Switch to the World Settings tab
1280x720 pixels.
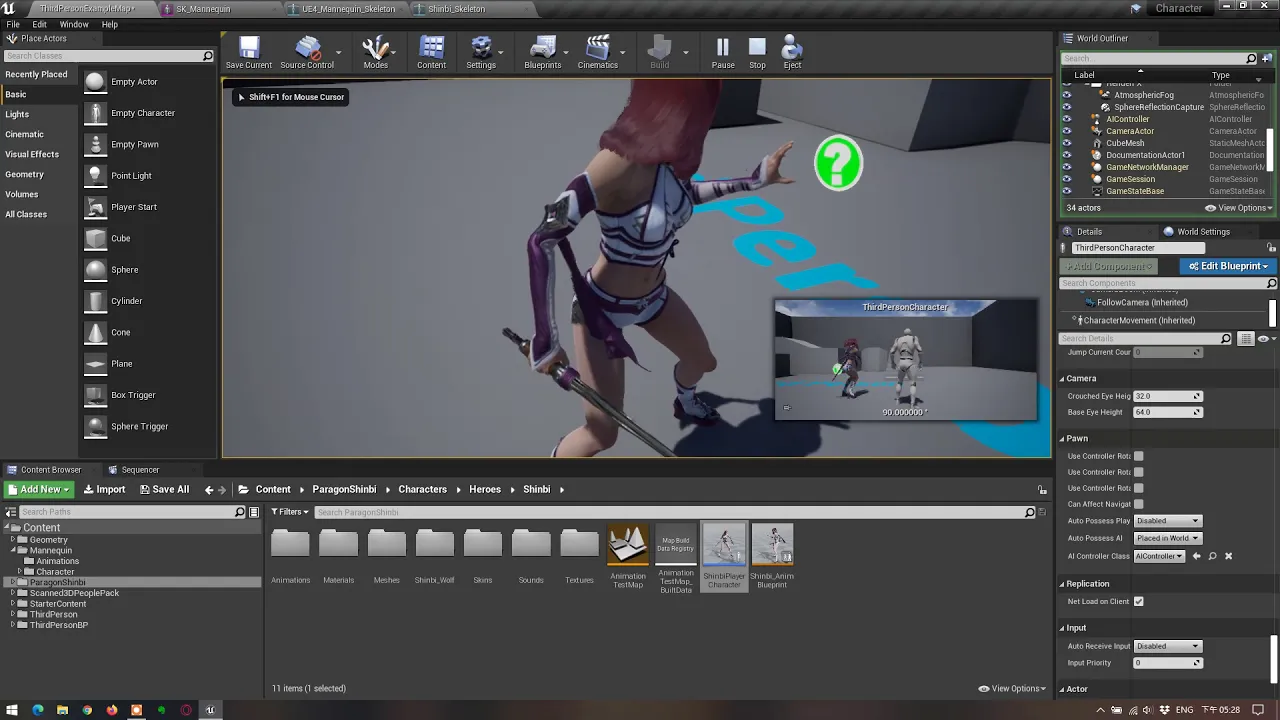[x=1203, y=232]
